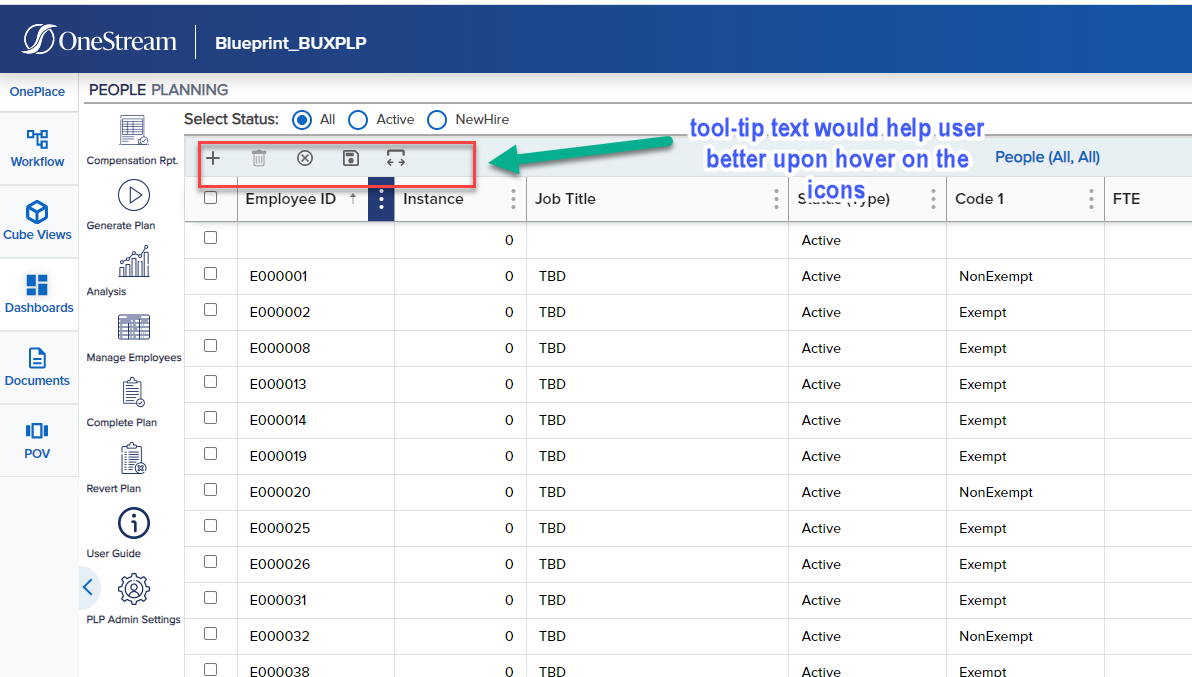Click the cancel changes icon
1192x677 pixels.
[x=304, y=158]
